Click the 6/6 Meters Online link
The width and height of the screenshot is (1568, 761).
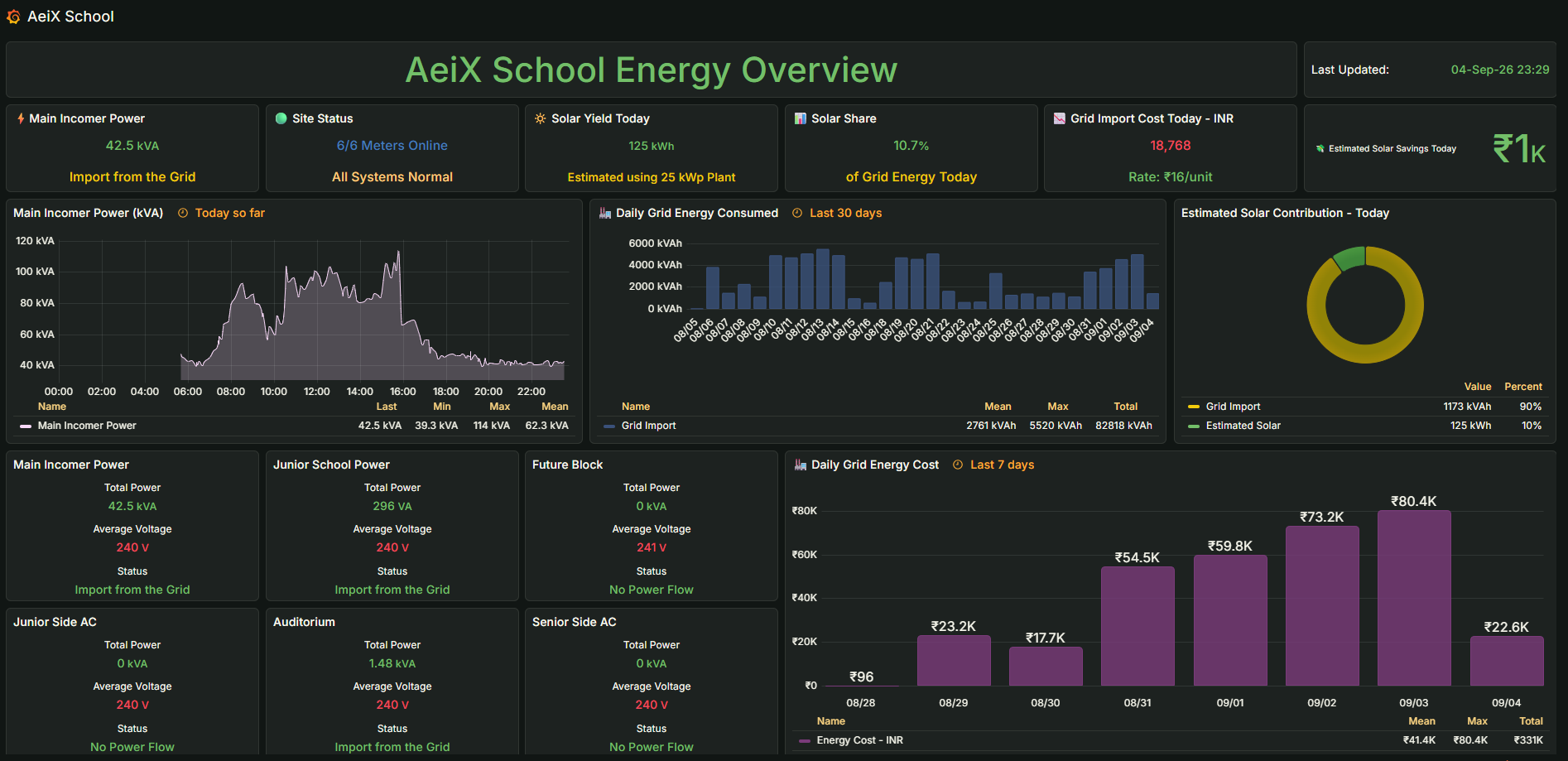click(392, 146)
